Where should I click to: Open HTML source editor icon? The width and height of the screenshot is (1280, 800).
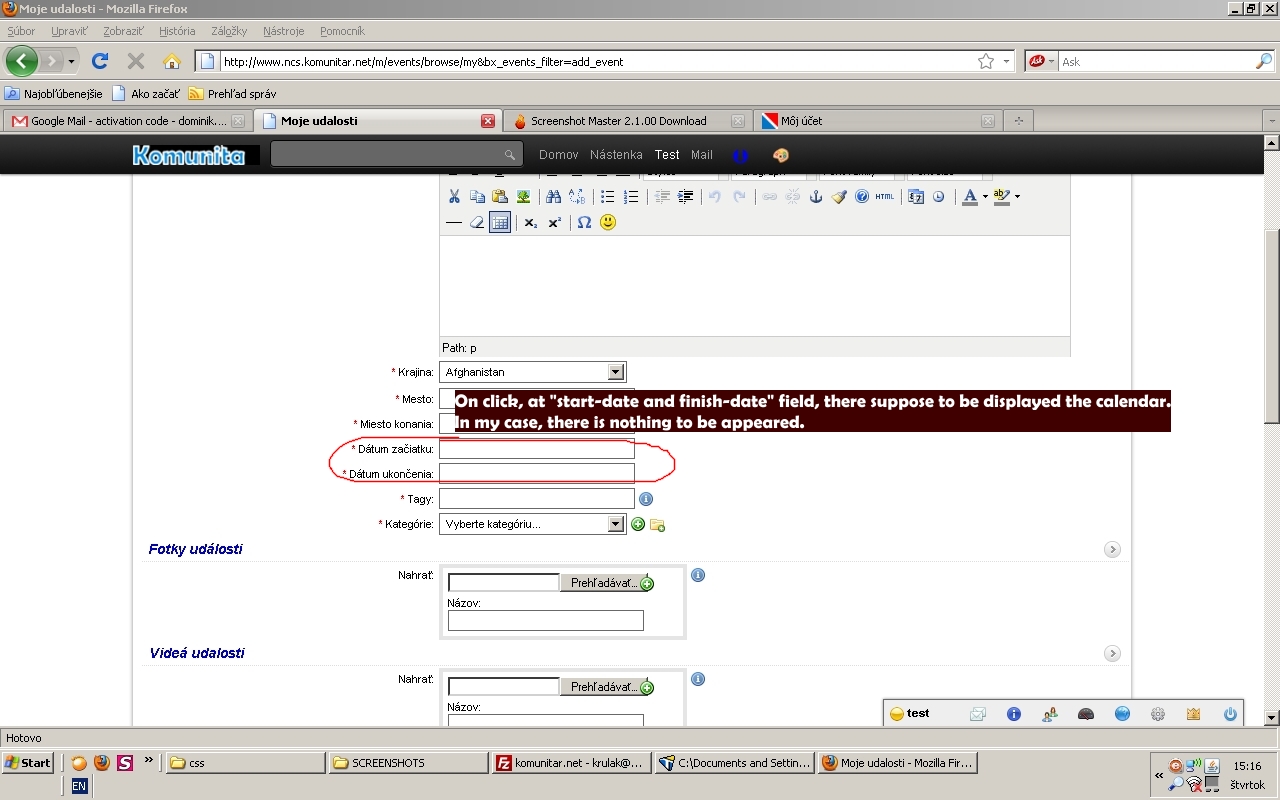tap(884, 197)
